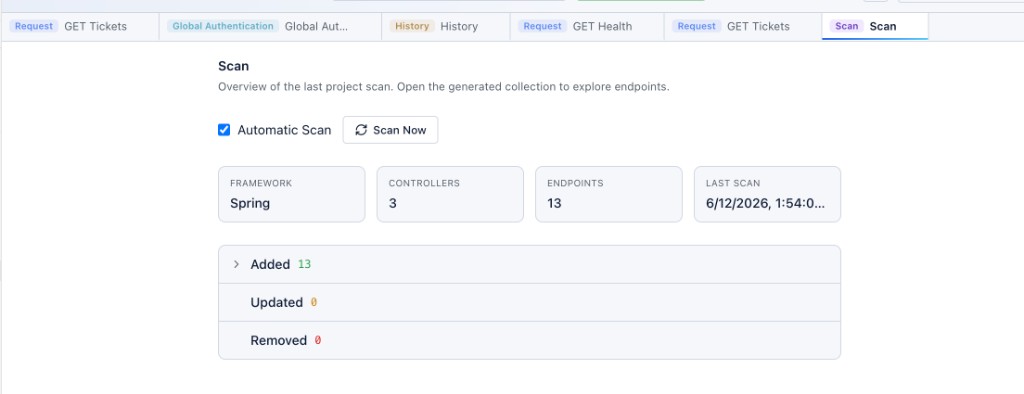
Task: Switch to the History tab
Action: [446, 27]
